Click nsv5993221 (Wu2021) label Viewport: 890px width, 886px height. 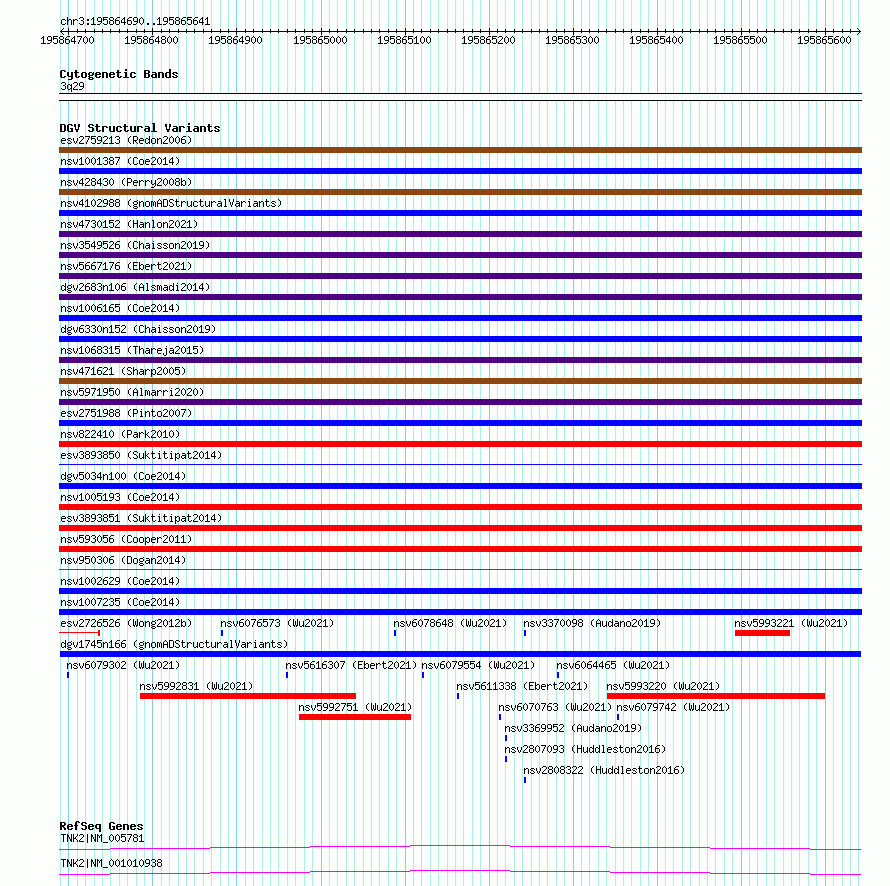pos(791,623)
